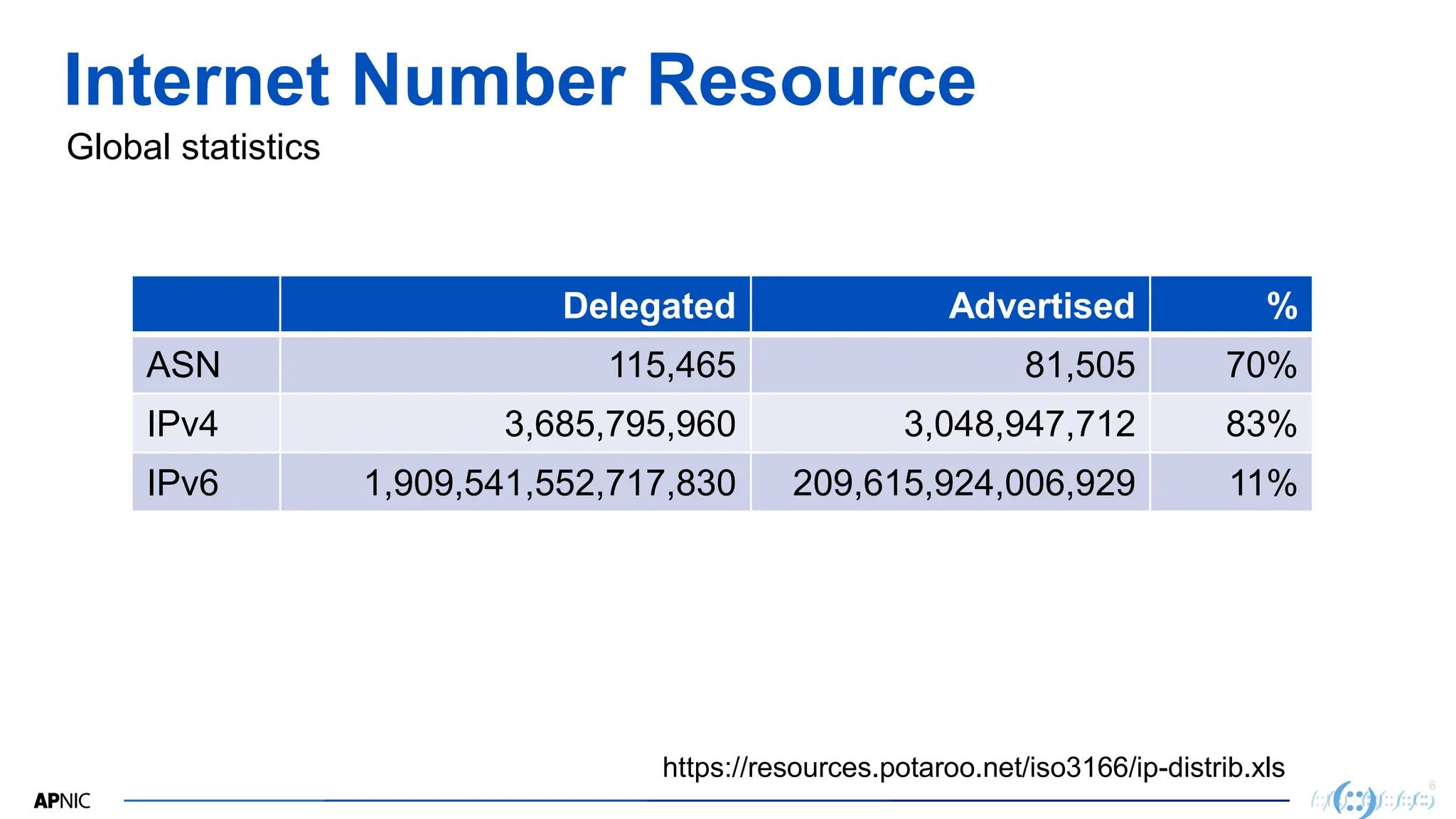Click the ASN delegated value 115,465
Viewport: 1456px width, 819px height.
pyautogui.click(x=672, y=365)
